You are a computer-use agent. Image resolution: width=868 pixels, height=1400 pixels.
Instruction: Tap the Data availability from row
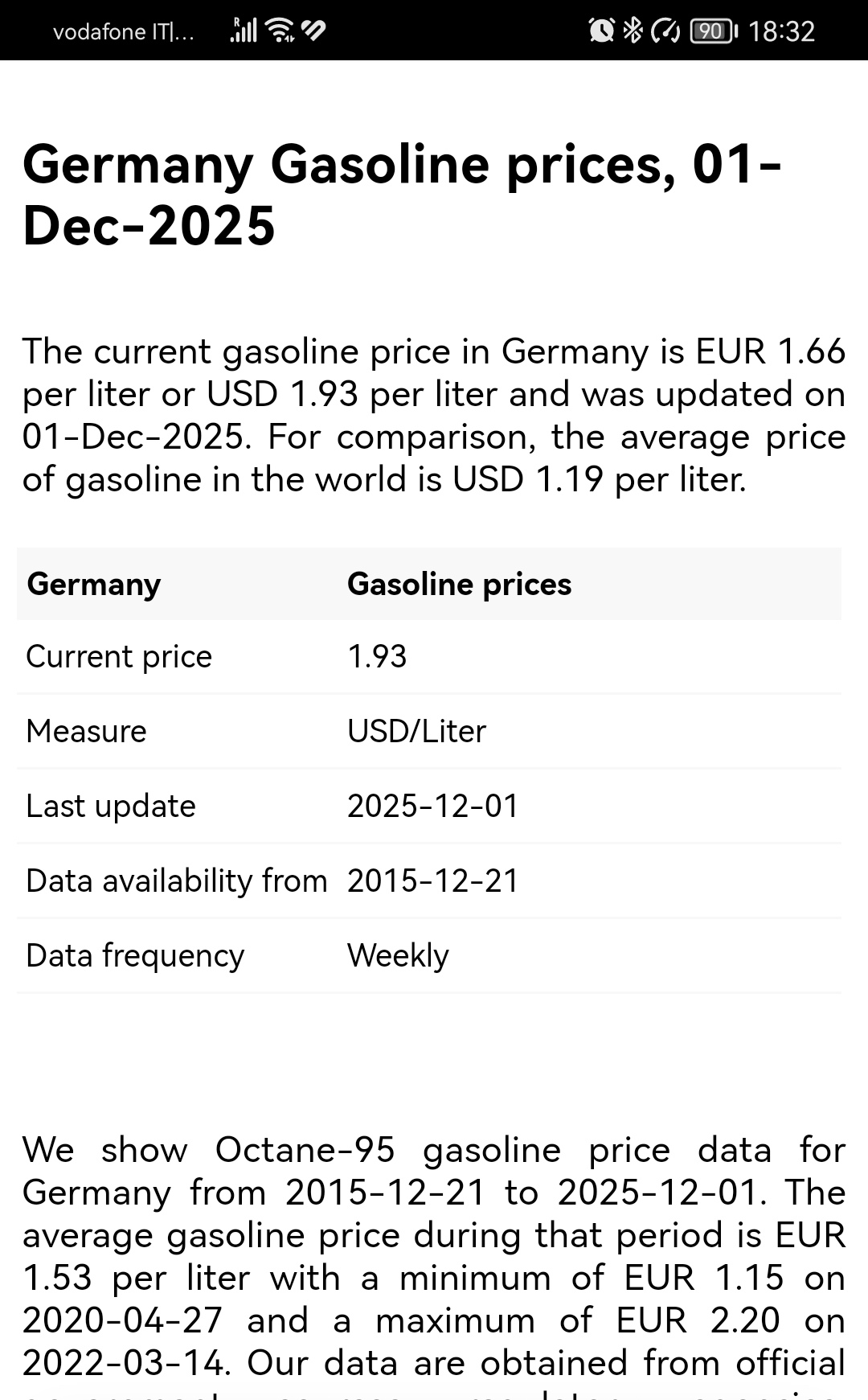(429, 881)
